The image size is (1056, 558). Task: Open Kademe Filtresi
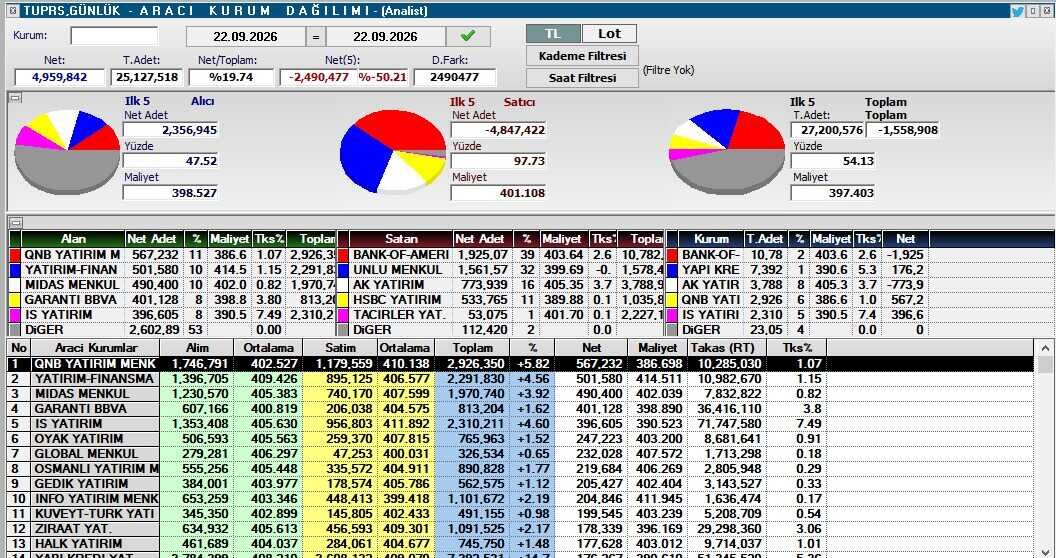pyautogui.click(x=582, y=56)
